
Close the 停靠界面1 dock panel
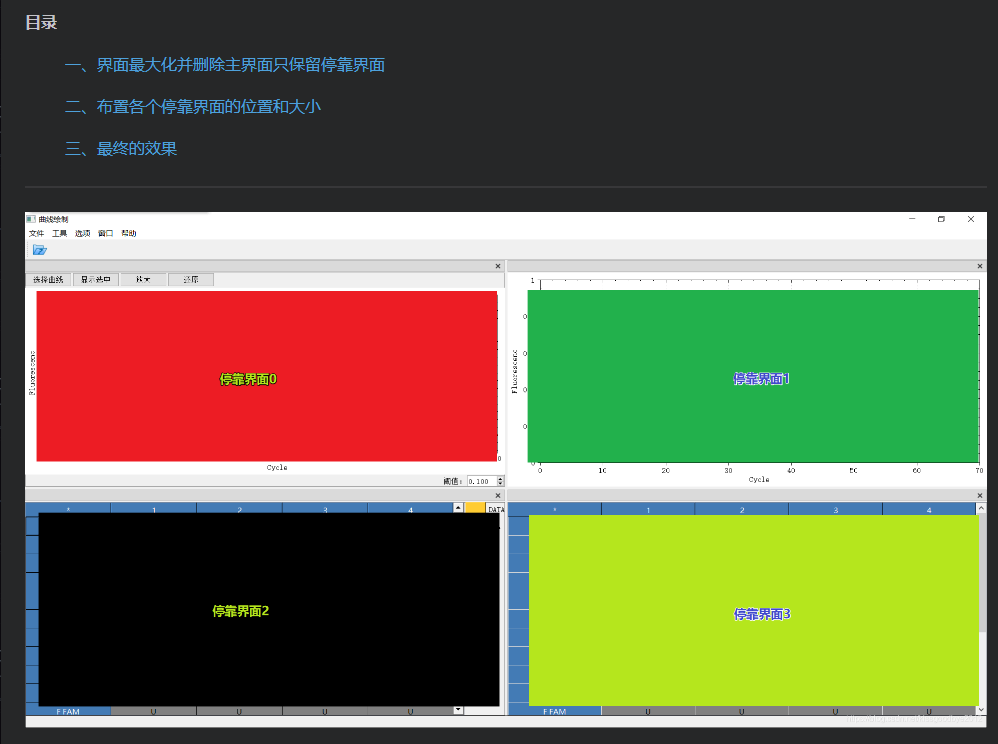pyautogui.click(x=978, y=266)
